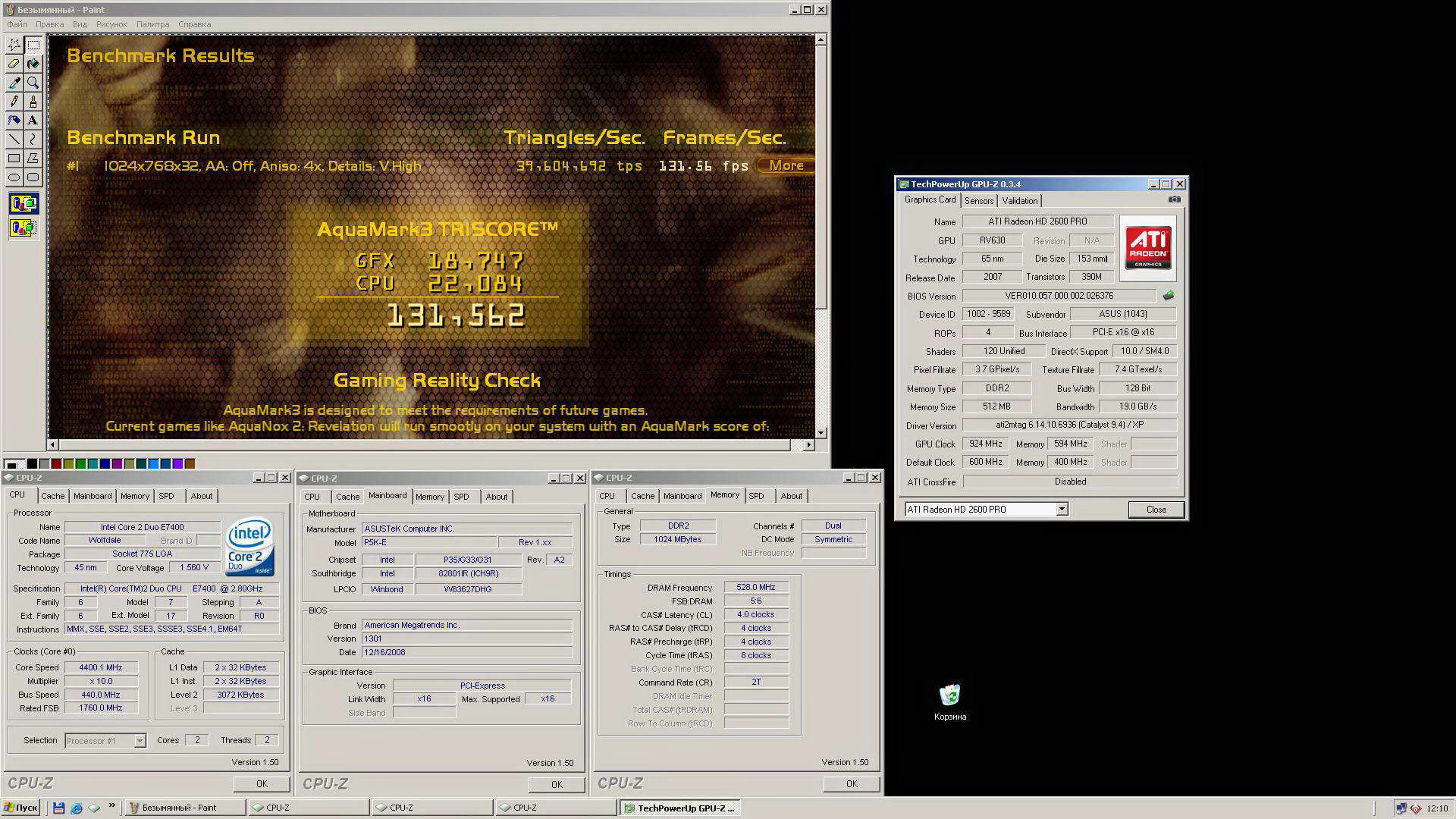Open the Пуск Start button
This screenshot has height=819, width=1456.
click(20, 808)
